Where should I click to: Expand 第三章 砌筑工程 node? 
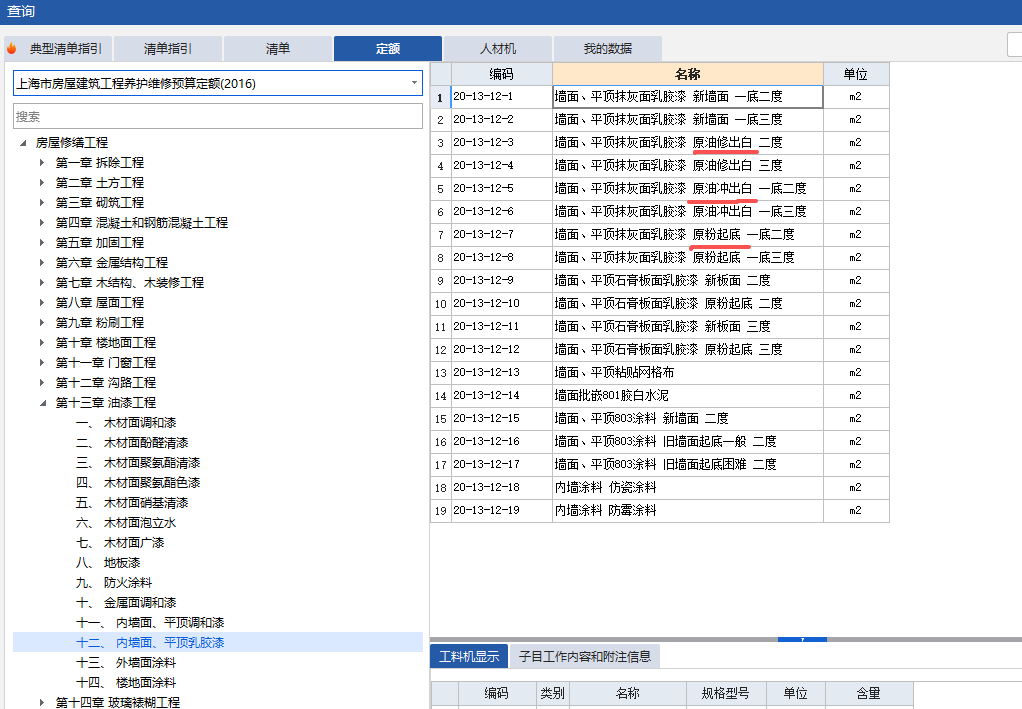coord(42,203)
